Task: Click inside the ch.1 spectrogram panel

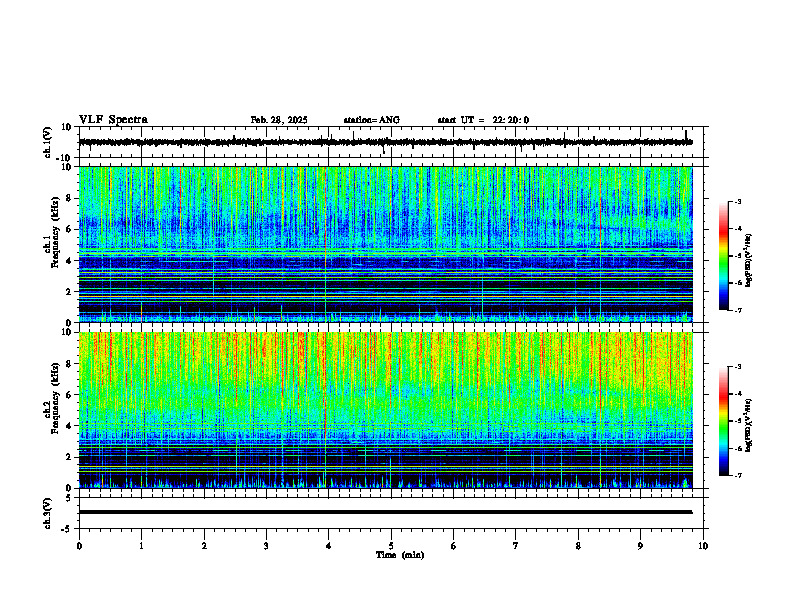Action: (x=386, y=244)
